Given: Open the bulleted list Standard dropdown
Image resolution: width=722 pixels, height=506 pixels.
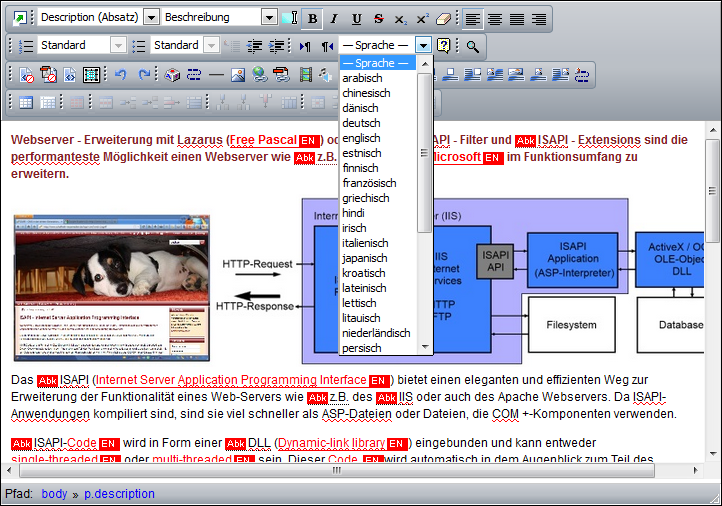Looking at the screenshot, I should pos(211,45).
